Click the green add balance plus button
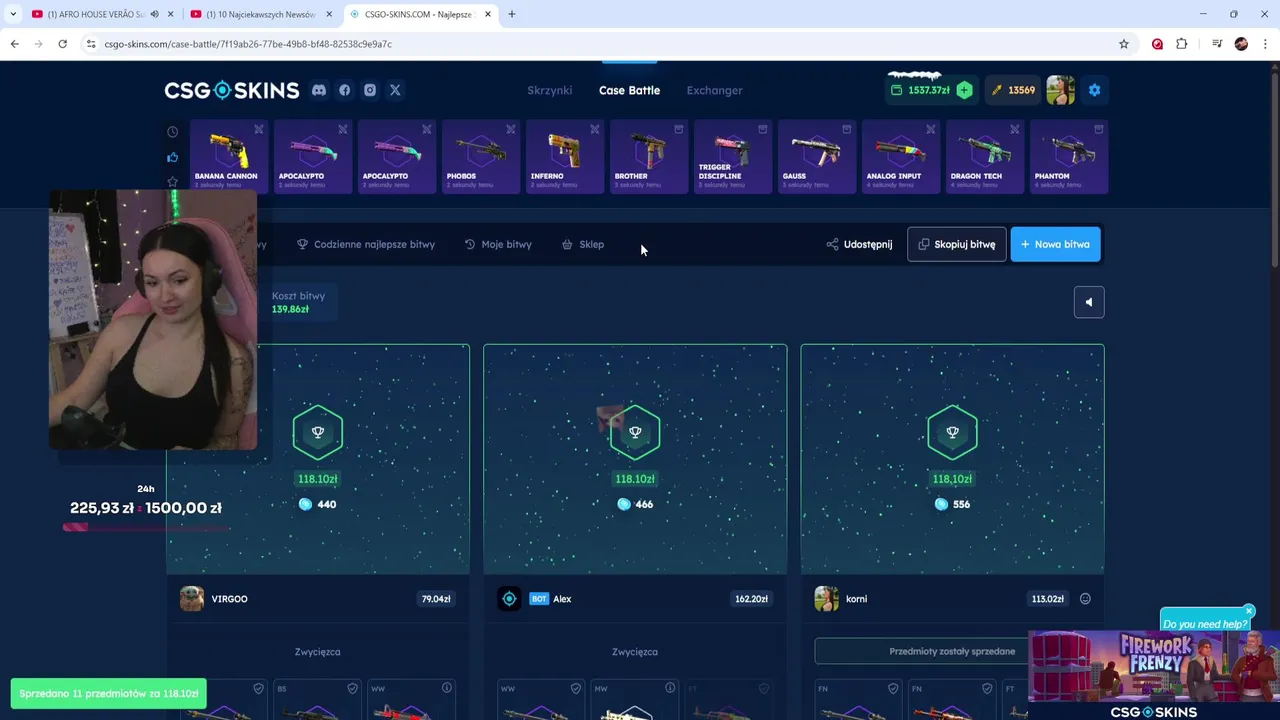The height and width of the screenshot is (720, 1280). [964, 90]
